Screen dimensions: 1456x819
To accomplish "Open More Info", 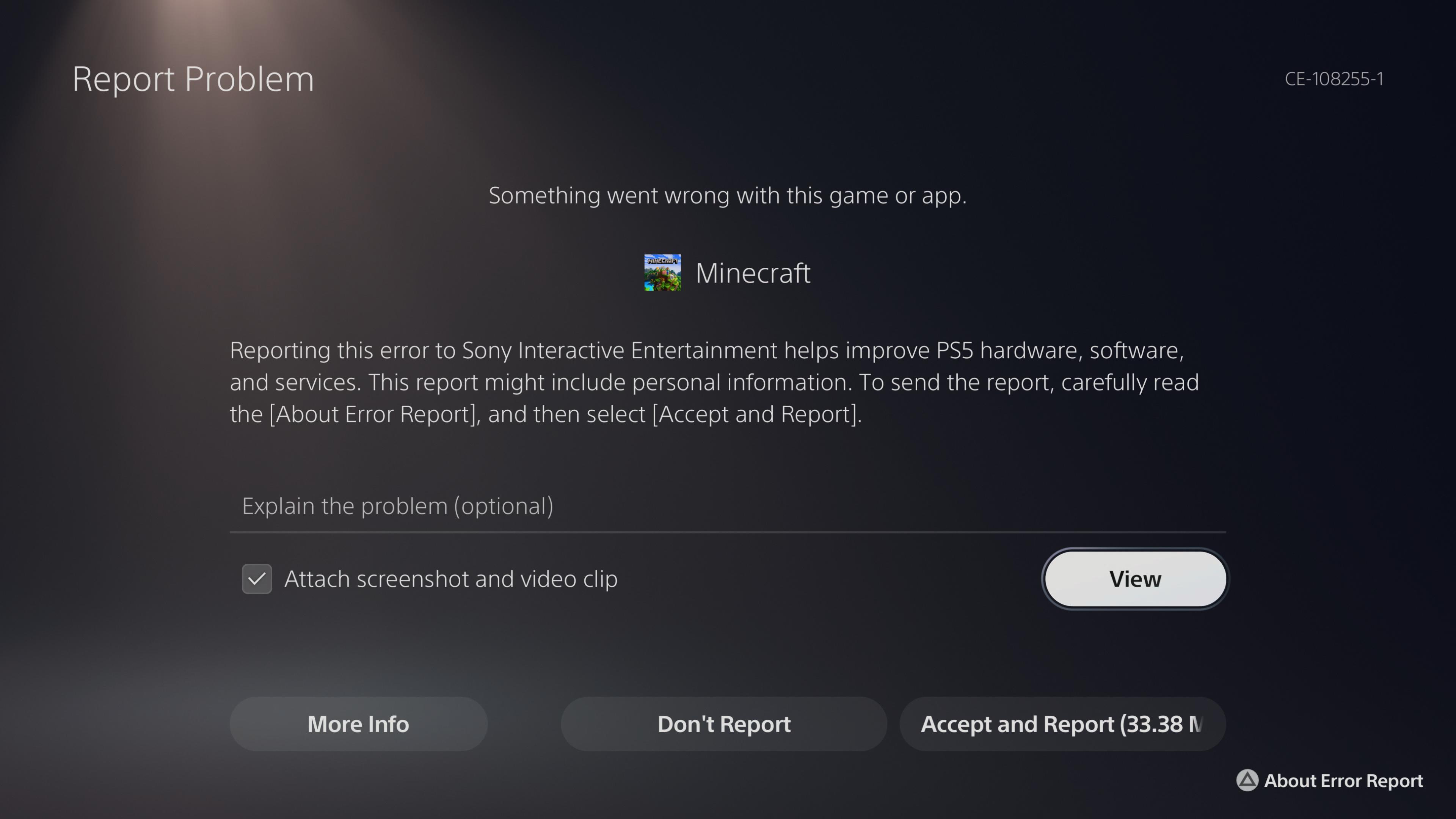I will point(358,724).
